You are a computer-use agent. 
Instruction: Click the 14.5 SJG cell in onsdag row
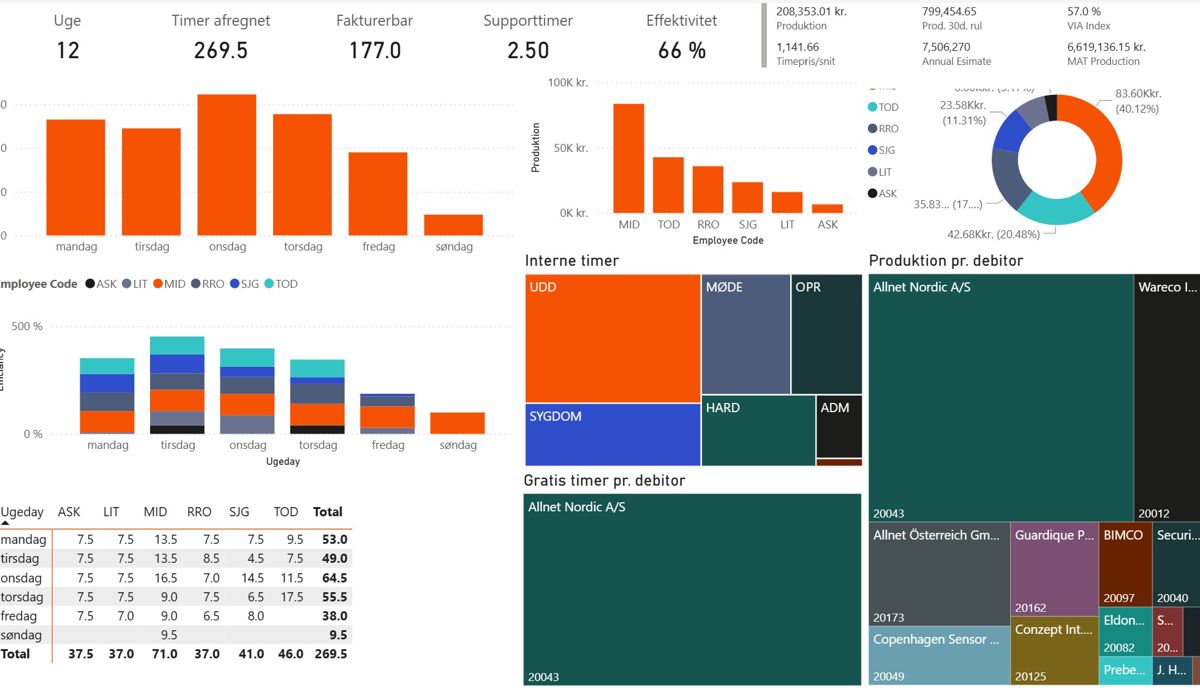[252, 578]
